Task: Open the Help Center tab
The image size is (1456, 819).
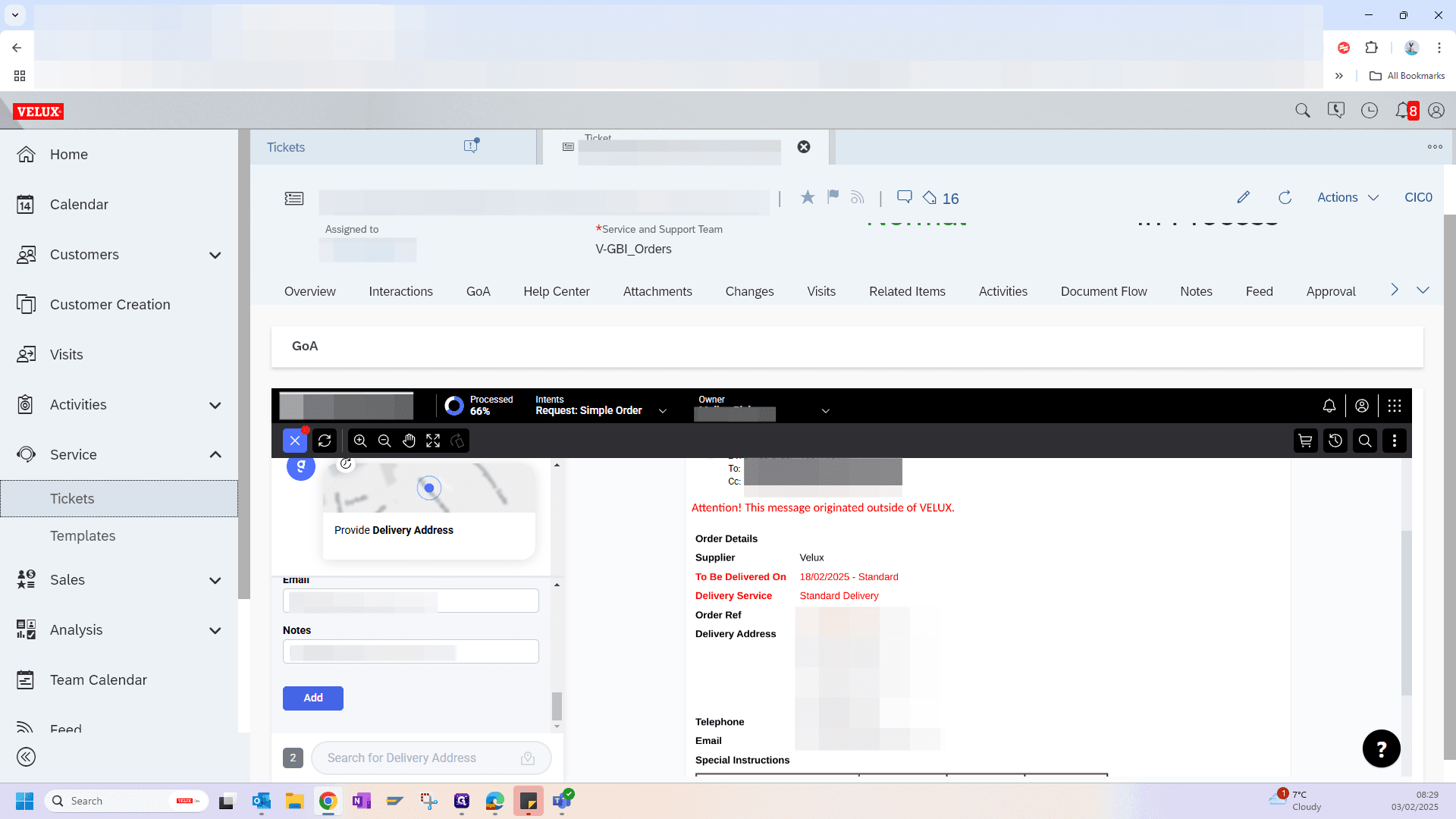Action: point(556,291)
